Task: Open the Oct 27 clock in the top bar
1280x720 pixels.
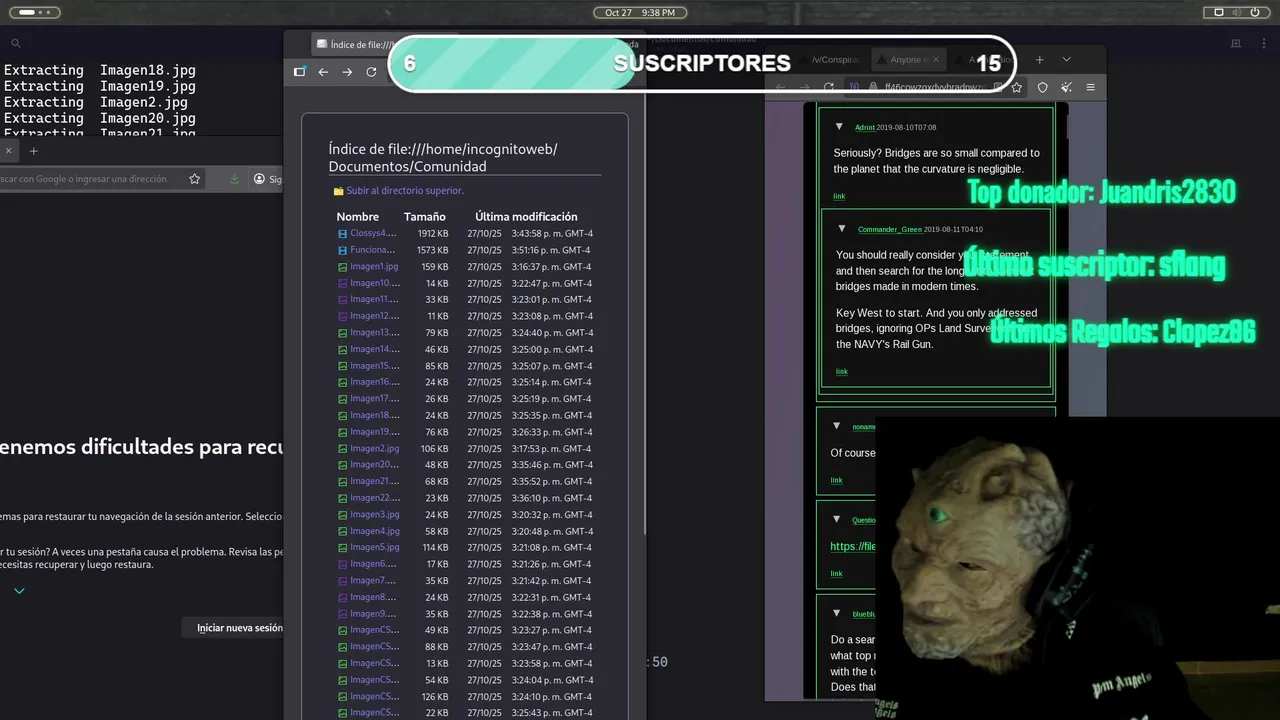Action: coord(640,12)
